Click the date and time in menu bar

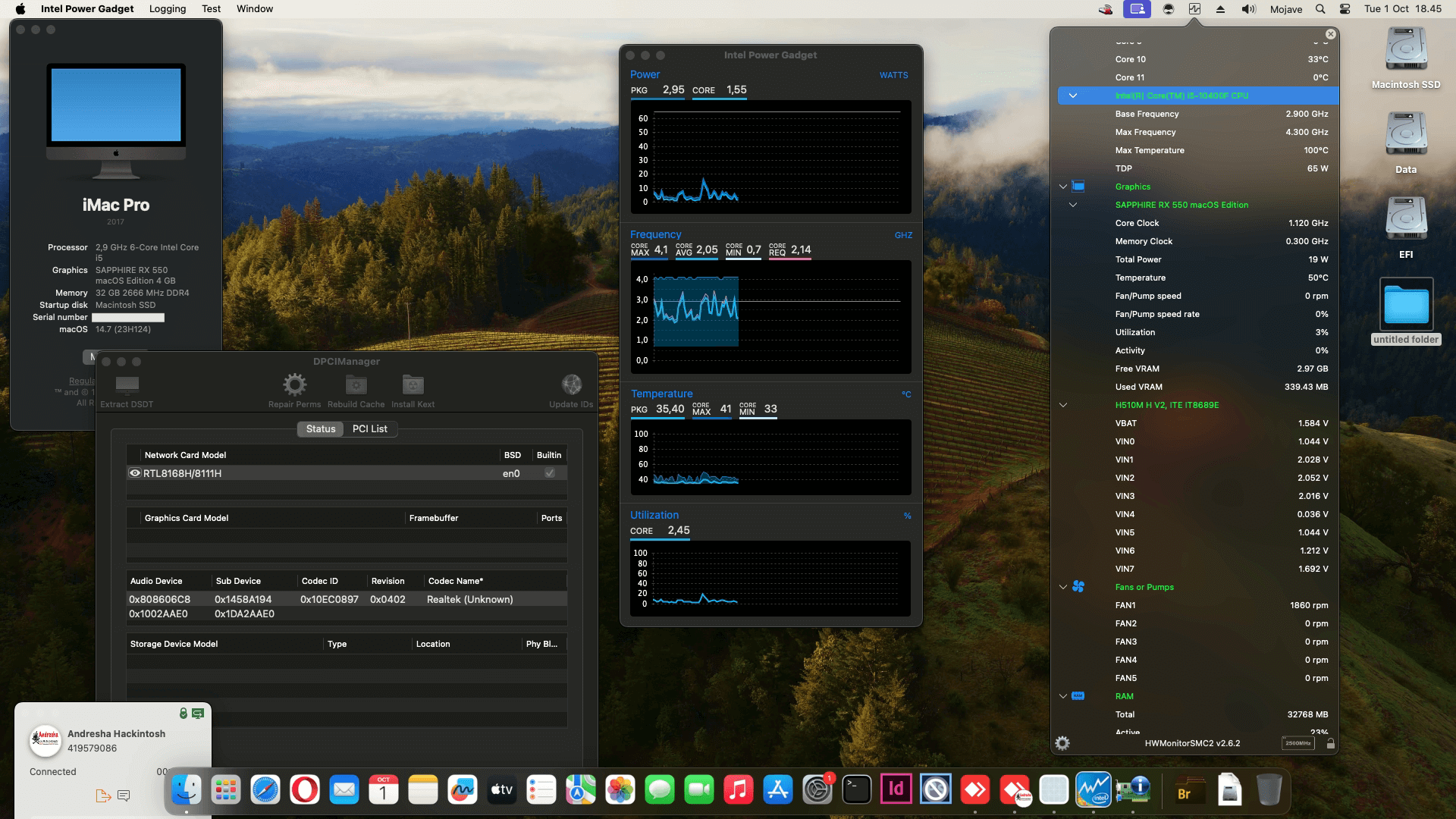[x=1403, y=9]
